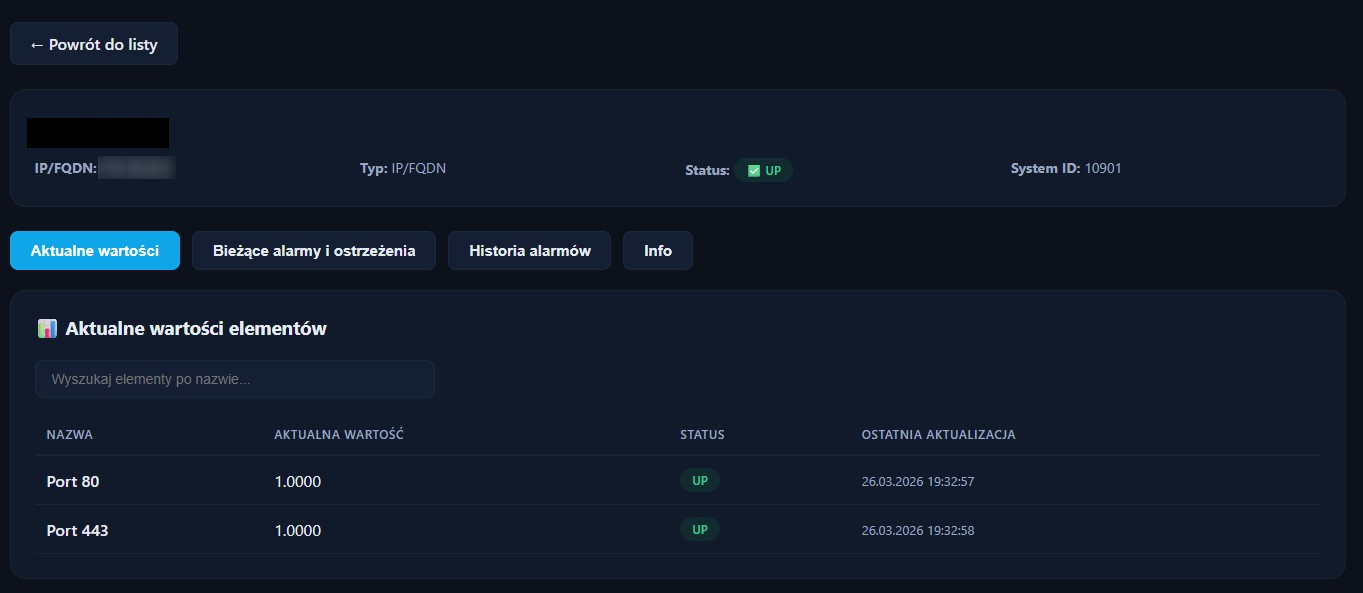Select the Aktualne wartości tab
1363x593 pixels.
[95, 250]
